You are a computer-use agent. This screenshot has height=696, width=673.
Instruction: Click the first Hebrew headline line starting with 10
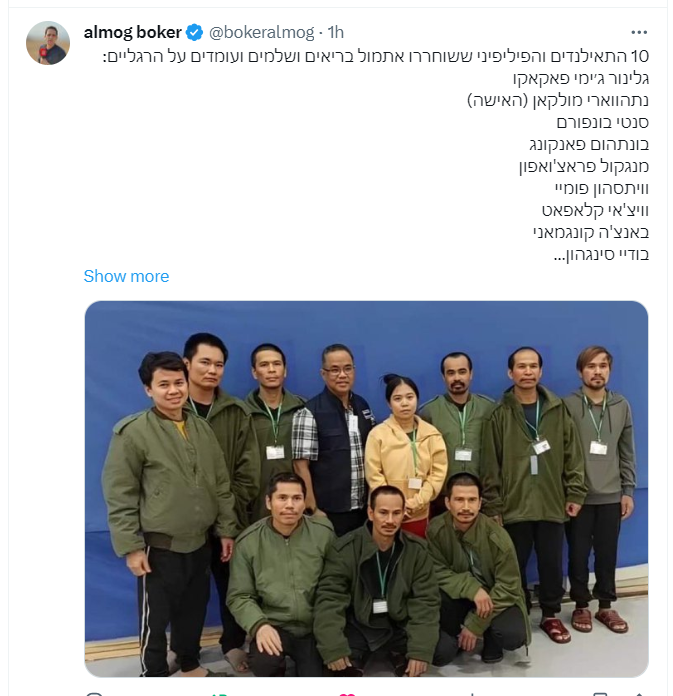coord(376,56)
